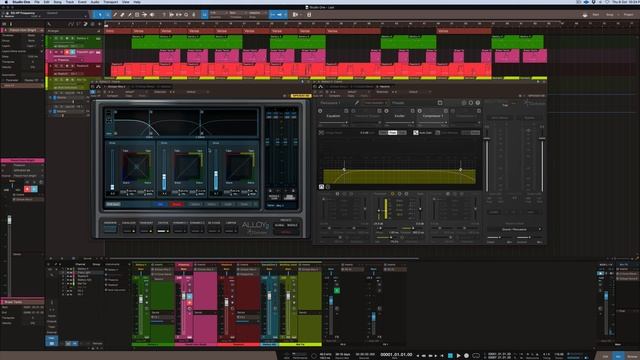Adjust the teal mixer channel fader
The width and height of the screenshot is (640, 360).
269,296
